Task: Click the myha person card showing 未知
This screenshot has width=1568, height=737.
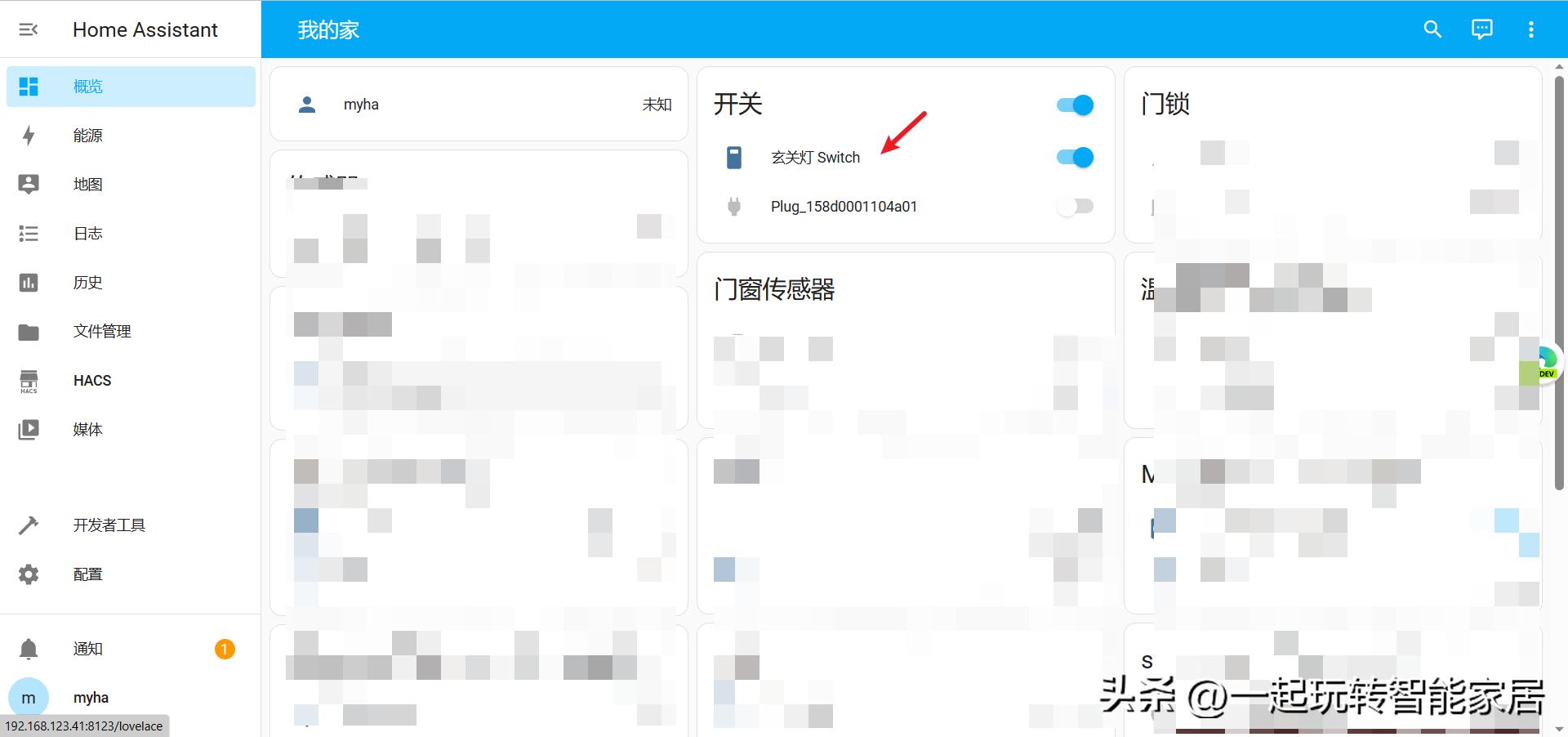Action: coord(479,104)
